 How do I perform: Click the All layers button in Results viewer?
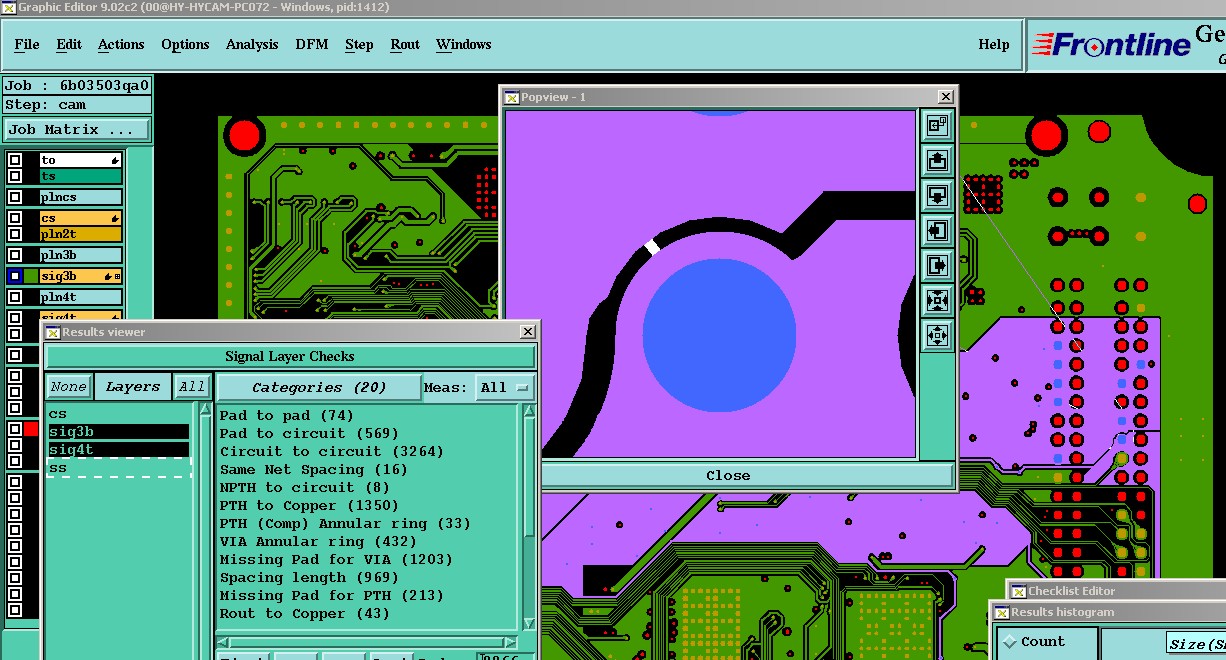point(191,387)
